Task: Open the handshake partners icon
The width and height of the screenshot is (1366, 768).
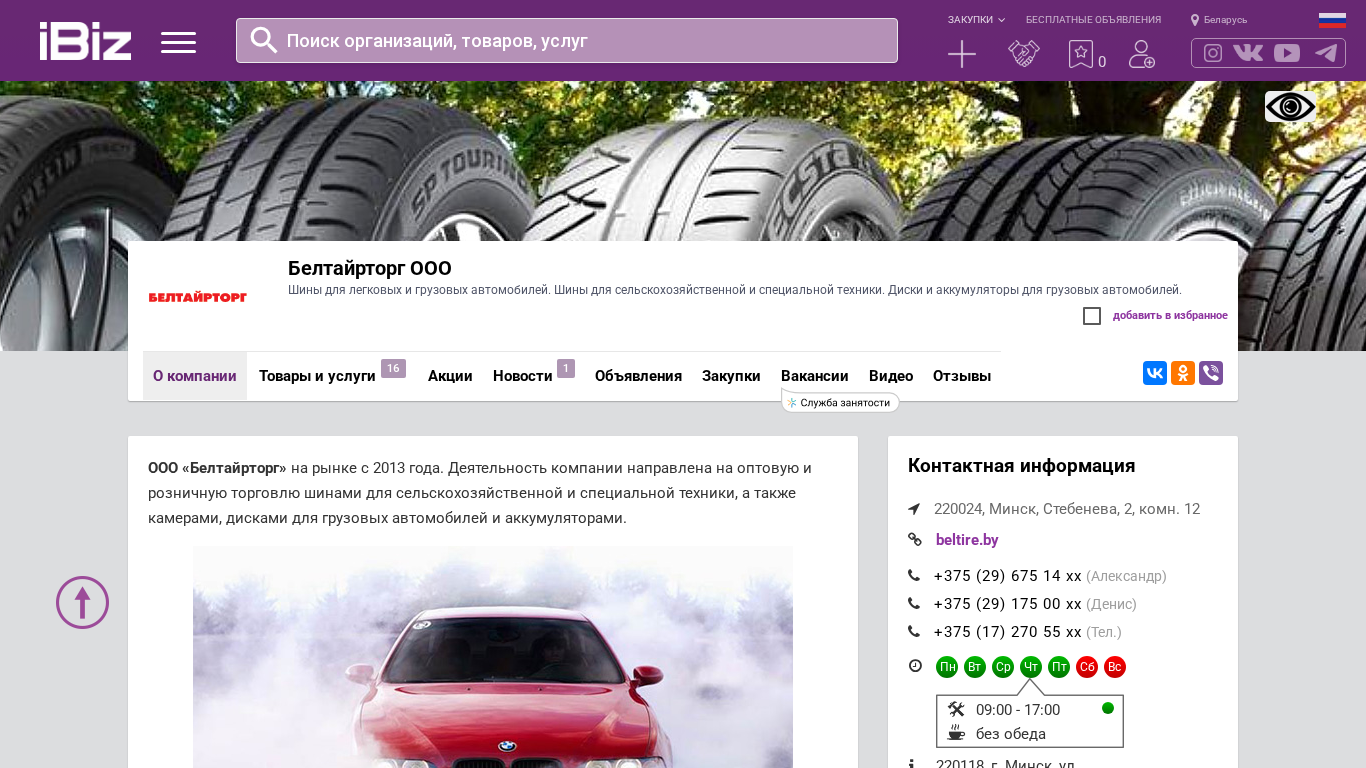Action: pos(1024,54)
